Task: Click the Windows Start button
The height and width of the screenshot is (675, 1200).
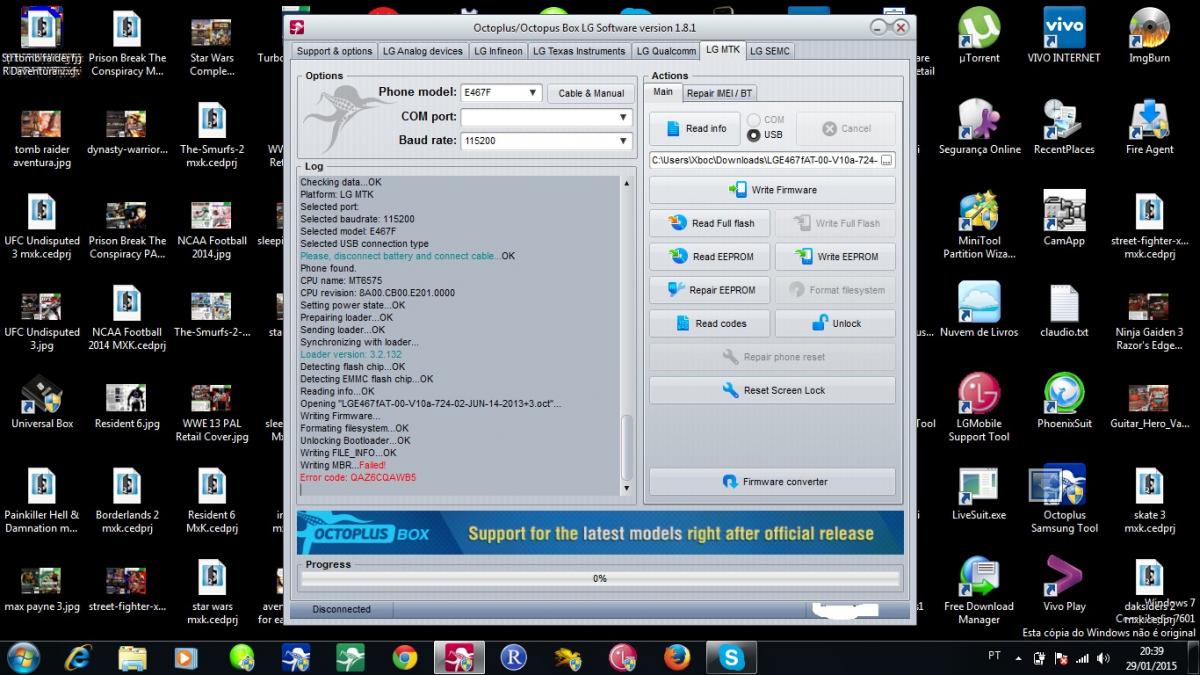Action: [x=22, y=656]
